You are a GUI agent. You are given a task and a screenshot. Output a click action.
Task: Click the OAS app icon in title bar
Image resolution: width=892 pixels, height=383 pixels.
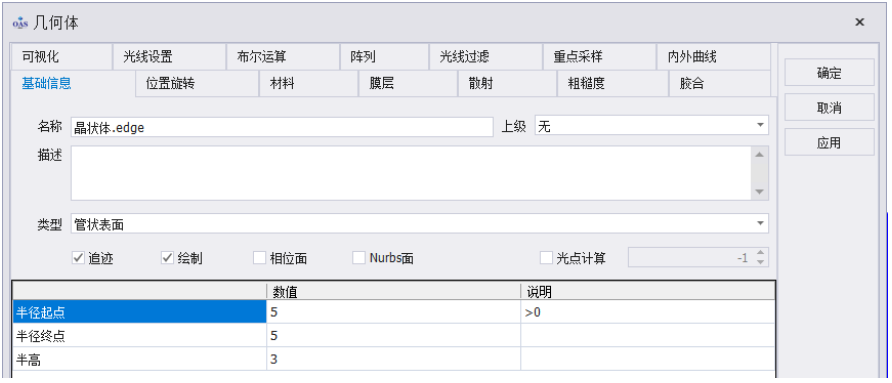coord(20,23)
